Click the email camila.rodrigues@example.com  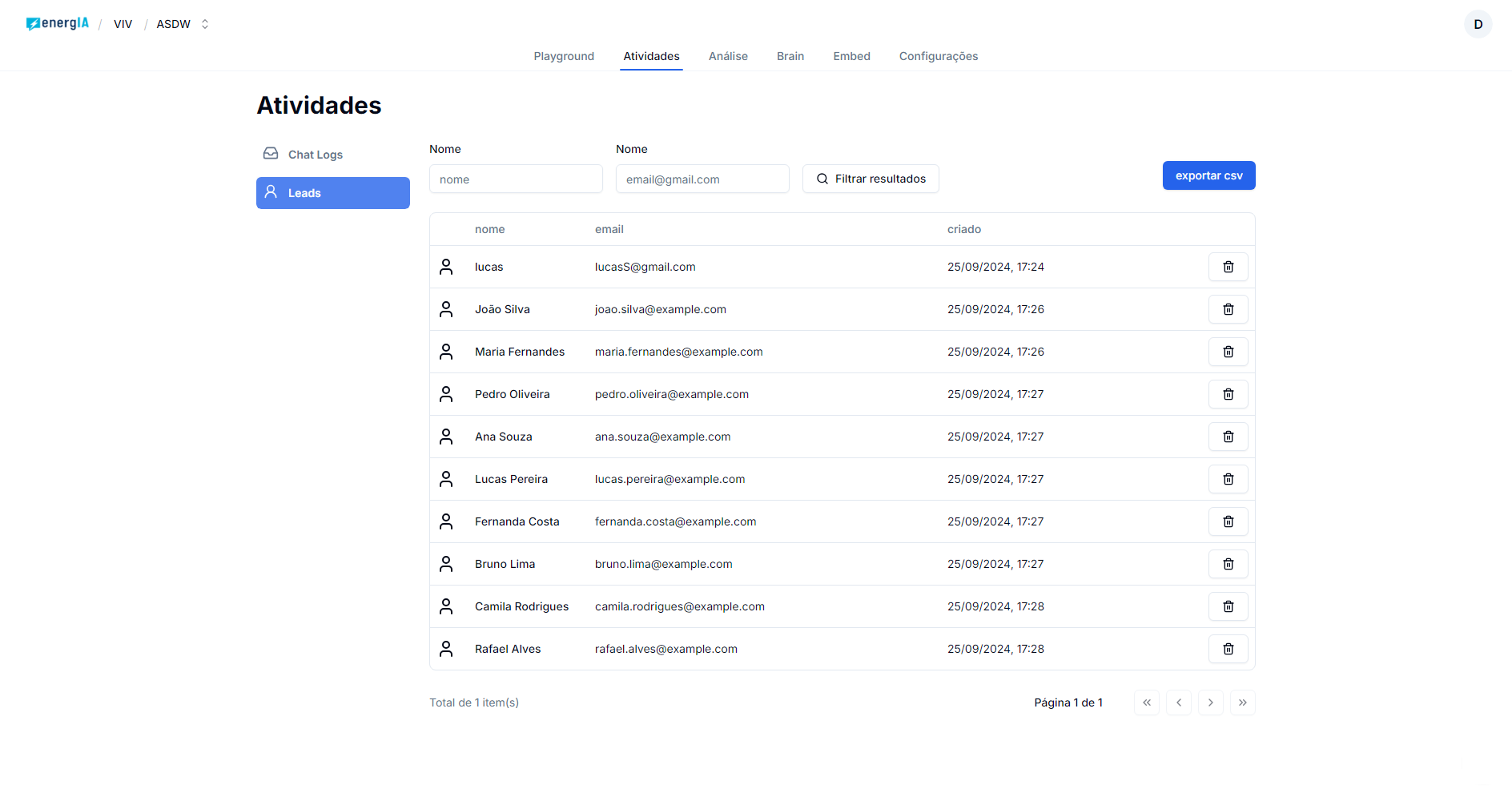coord(679,606)
